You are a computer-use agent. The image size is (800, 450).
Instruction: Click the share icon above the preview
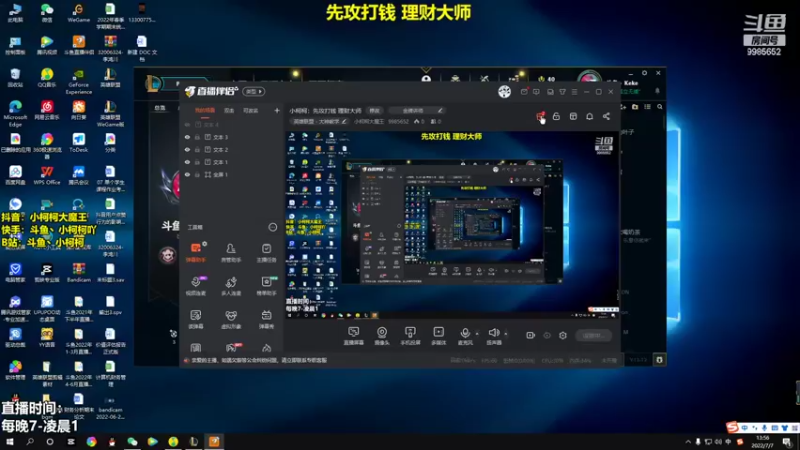pyautogui.click(x=606, y=117)
